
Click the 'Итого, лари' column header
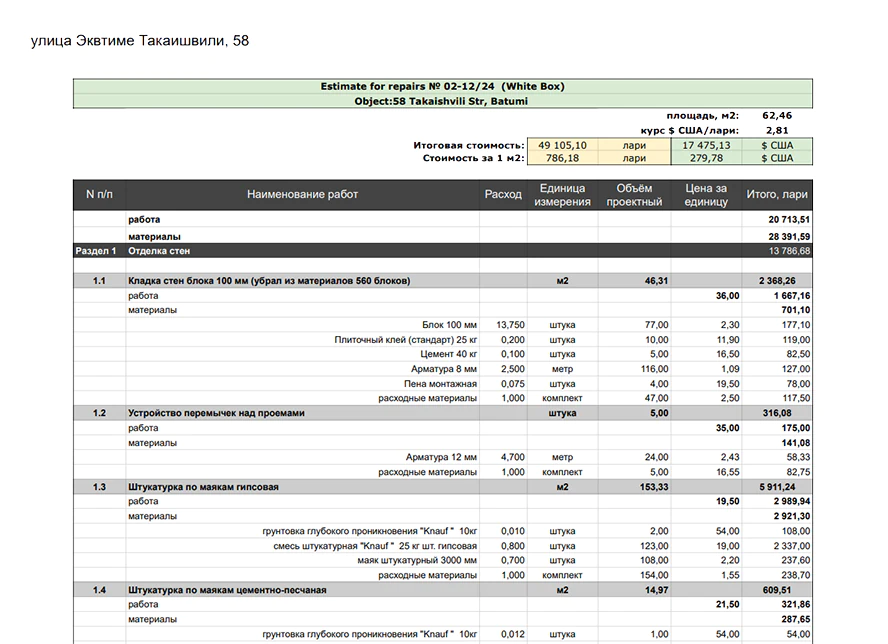(777, 195)
